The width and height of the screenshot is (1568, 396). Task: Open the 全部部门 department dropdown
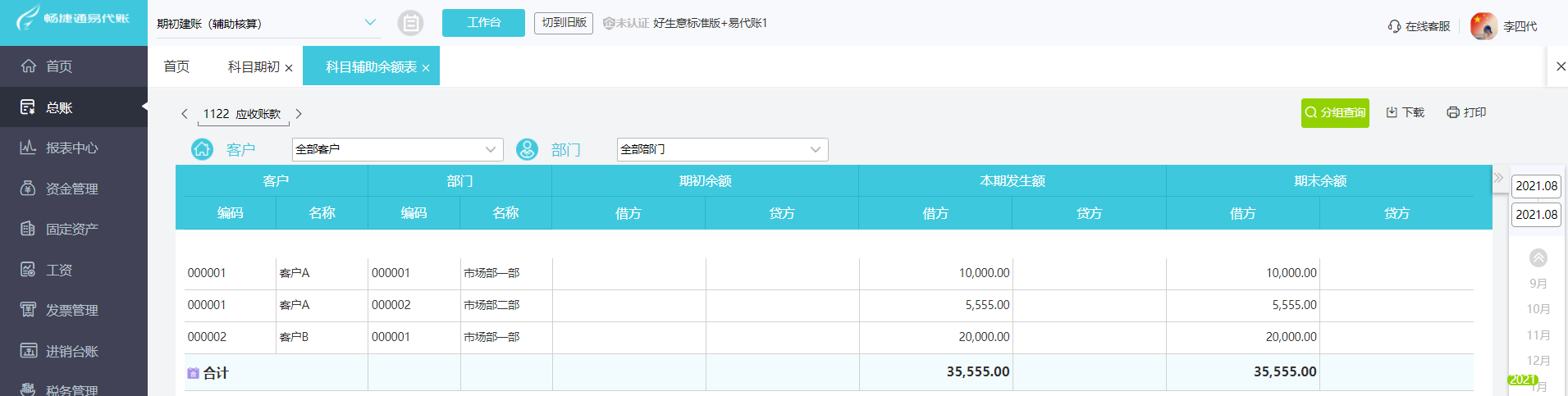(x=722, y=149)
